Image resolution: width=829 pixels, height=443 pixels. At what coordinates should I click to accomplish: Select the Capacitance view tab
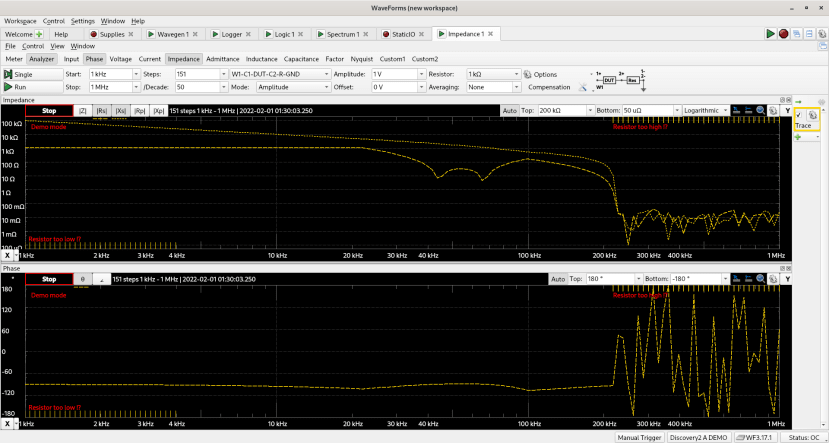[301, 59]
